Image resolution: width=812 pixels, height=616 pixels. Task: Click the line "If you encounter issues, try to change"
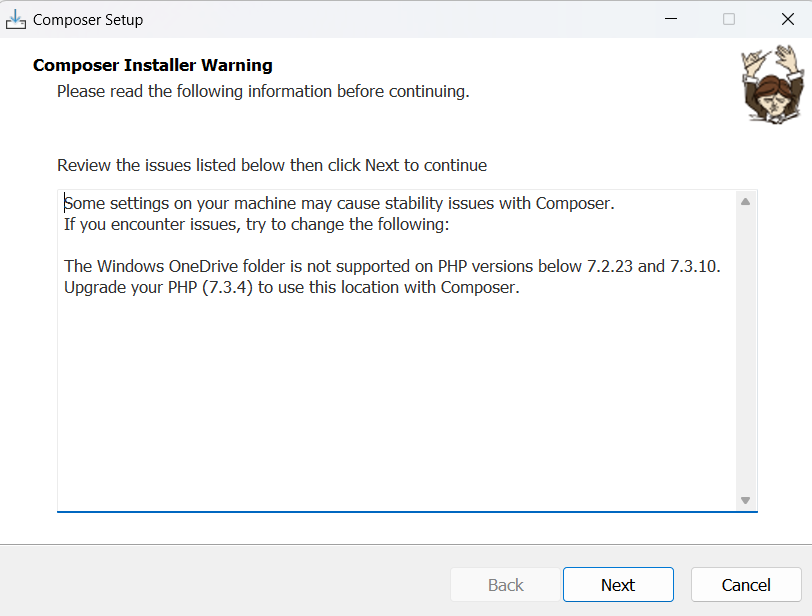tap(256, 225)
